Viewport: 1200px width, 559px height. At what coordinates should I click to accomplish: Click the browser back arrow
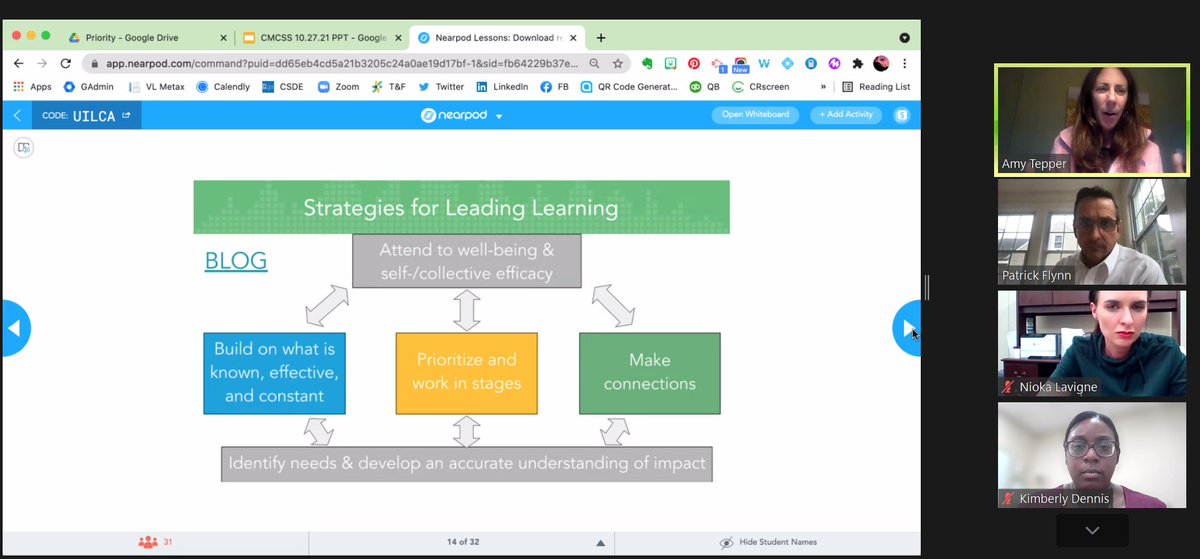[18, 63]
